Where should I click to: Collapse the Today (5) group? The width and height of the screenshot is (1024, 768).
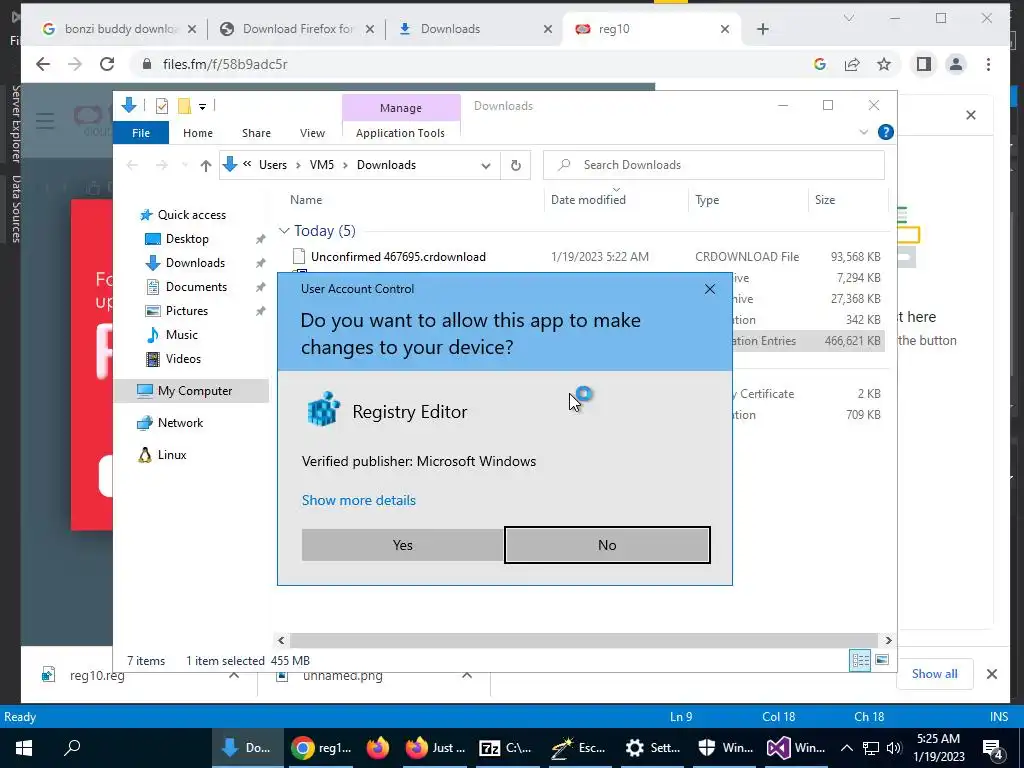click(284, 231)
